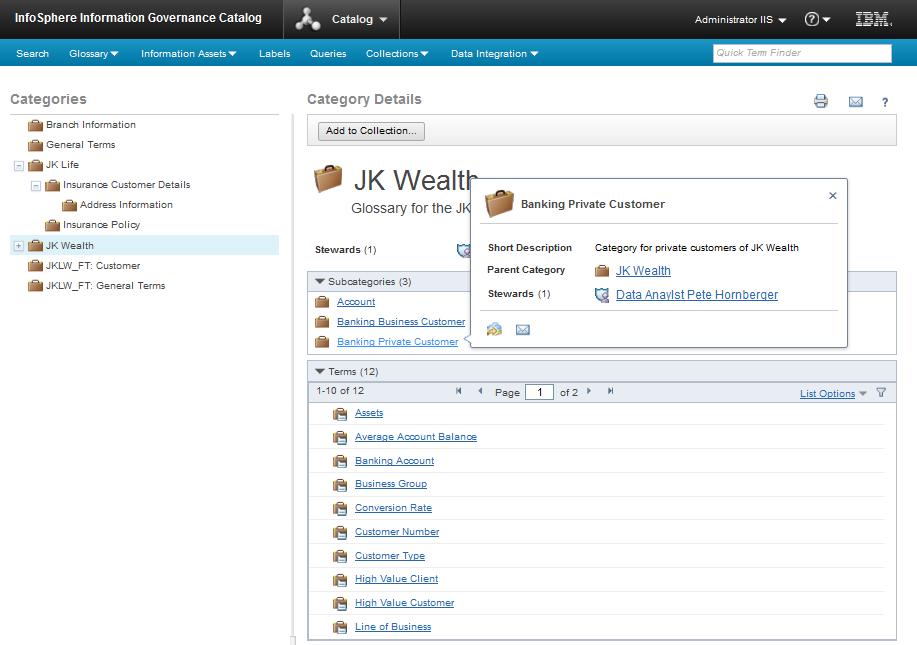This screenshot has height=645, width=917.
Task: Go to the first page of terms
Action: (458, 391)
